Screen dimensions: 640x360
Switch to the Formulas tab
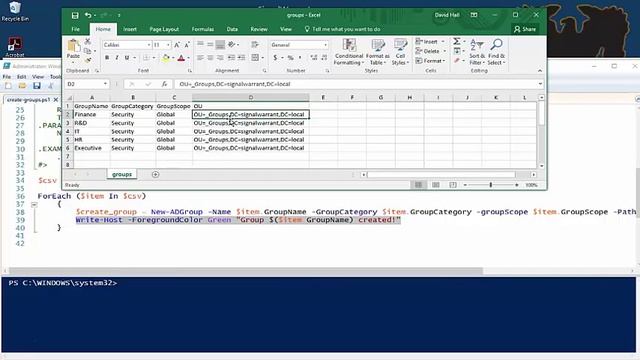click(x=202, y=29)
